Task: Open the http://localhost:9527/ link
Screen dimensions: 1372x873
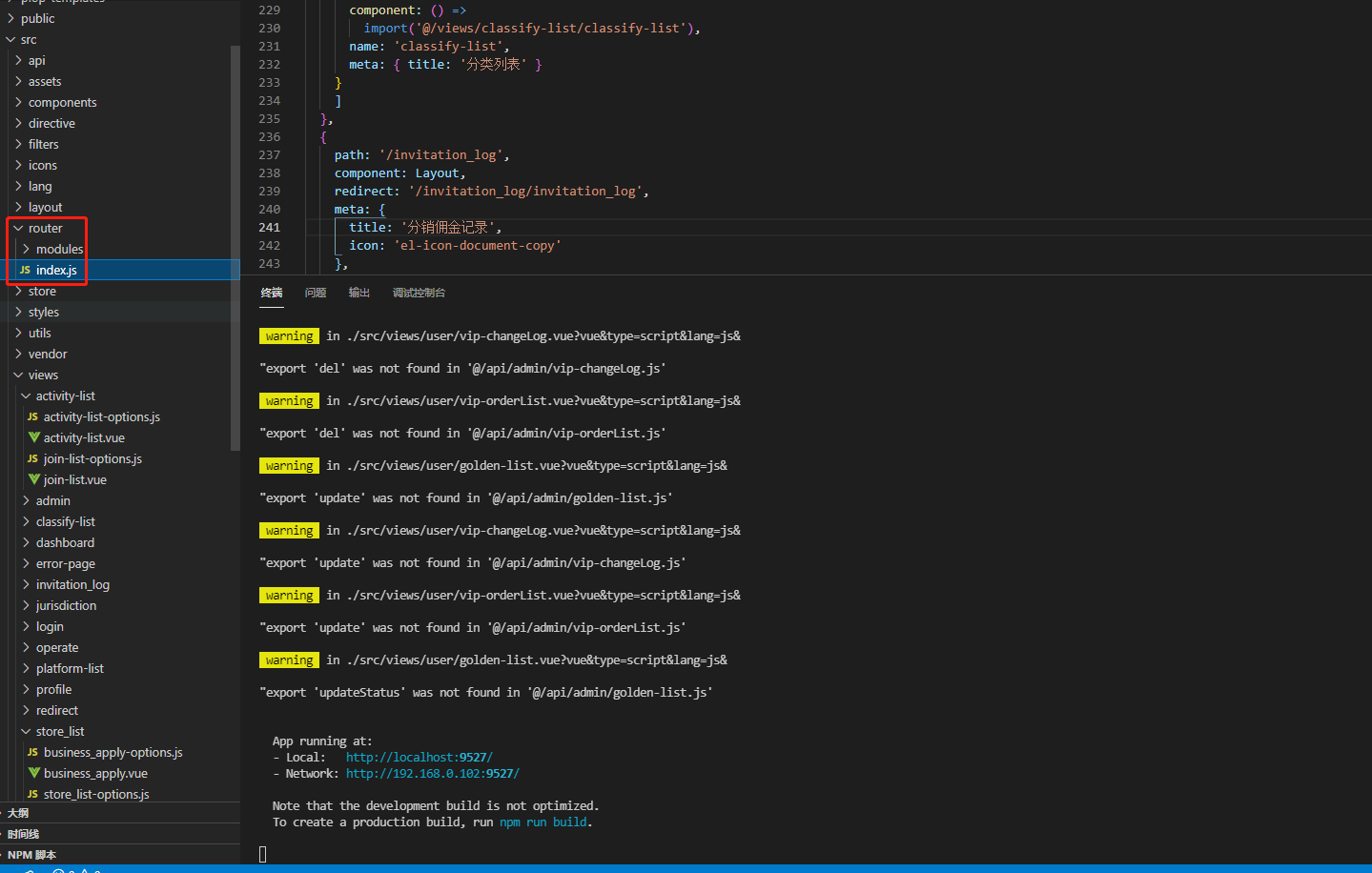Action: 420,757
